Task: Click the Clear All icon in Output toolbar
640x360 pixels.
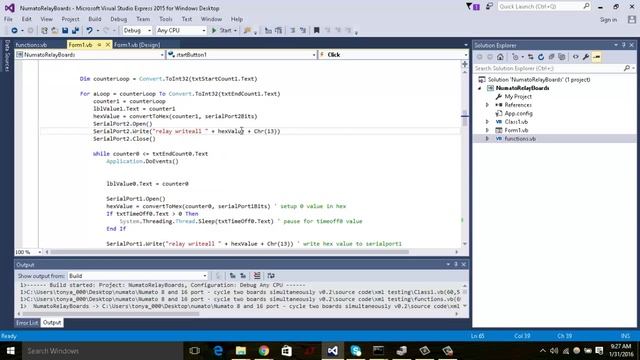Action: pos(257,276)
